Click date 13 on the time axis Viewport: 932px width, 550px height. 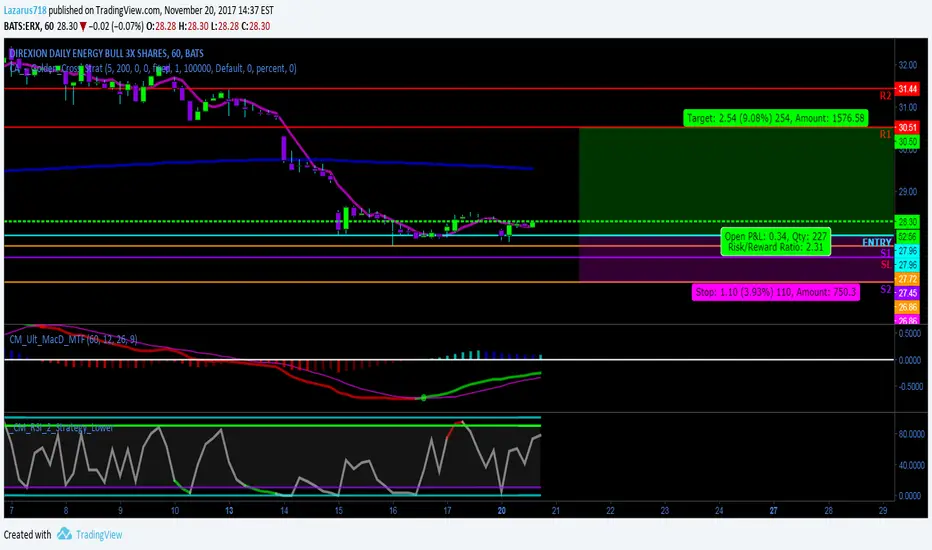pos(229,510)
